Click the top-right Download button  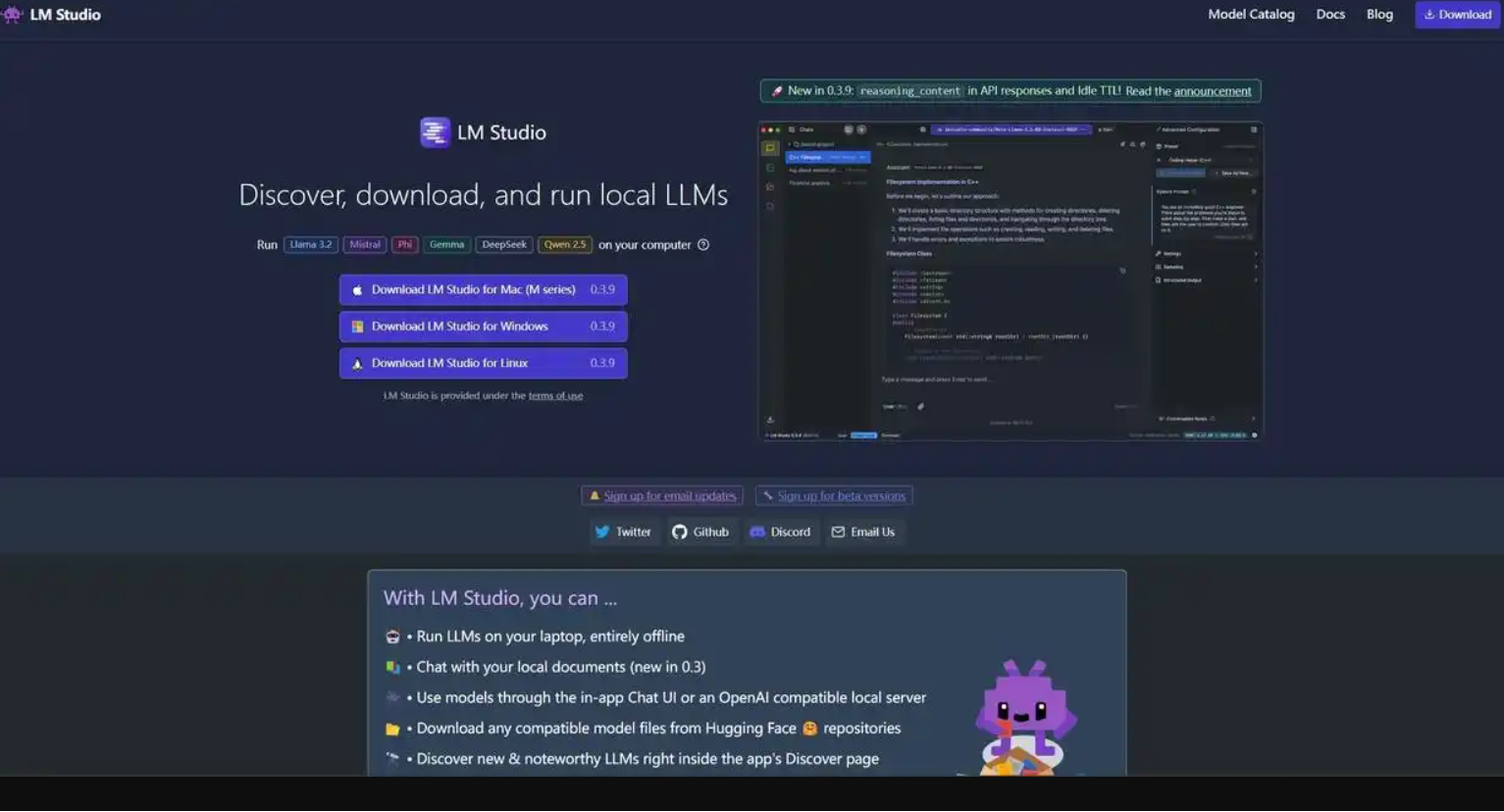pos(1457,15)
